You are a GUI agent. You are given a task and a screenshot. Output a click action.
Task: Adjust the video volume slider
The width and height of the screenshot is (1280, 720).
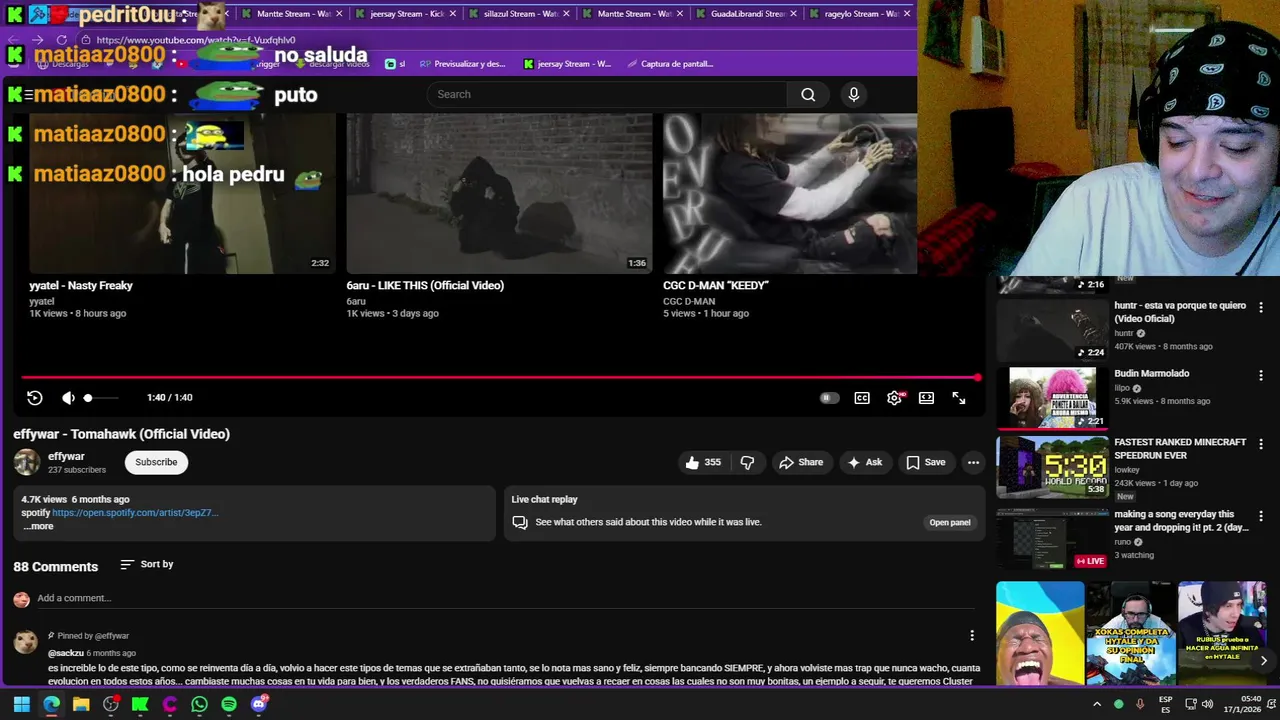coord(101,398)
